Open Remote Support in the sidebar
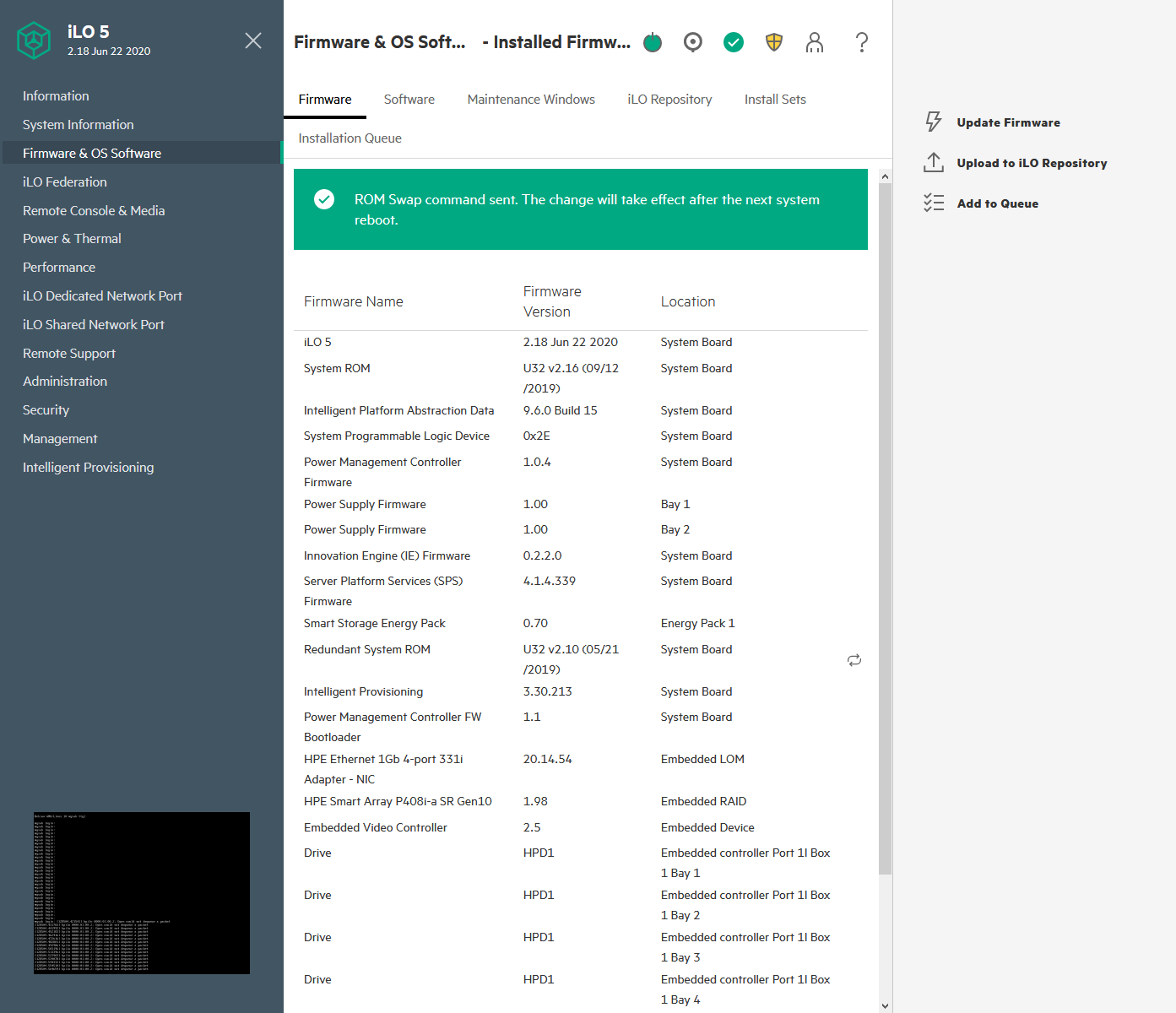Screen dimensions: 1176x1013 pos(69,354)
